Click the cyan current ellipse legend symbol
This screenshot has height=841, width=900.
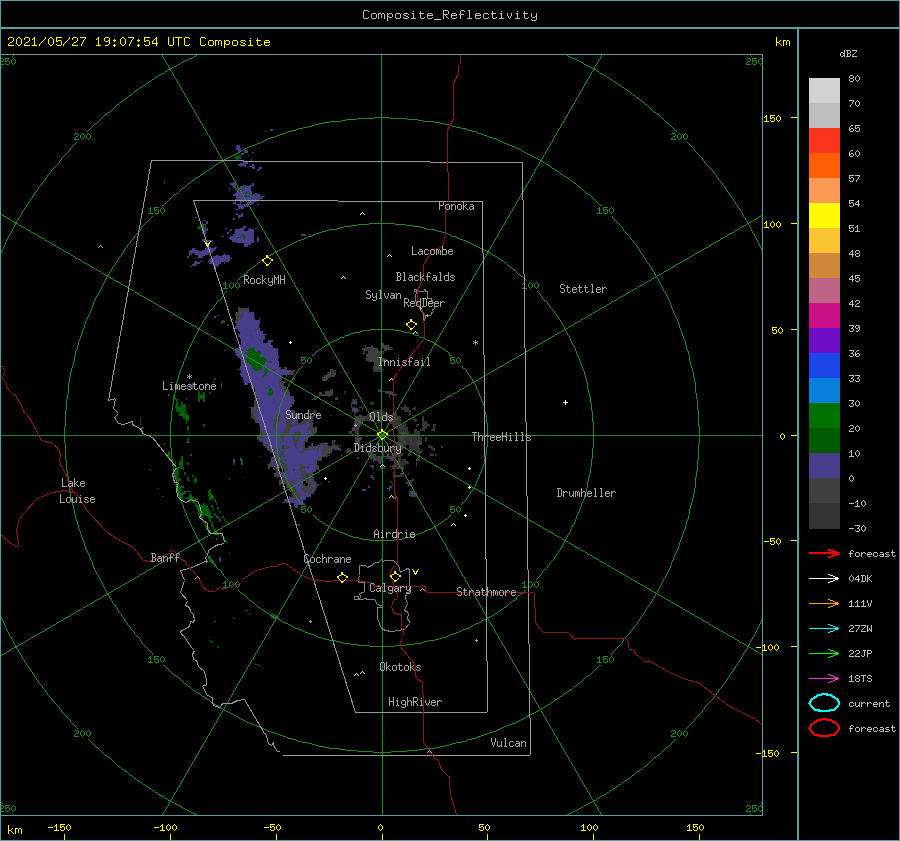(824, 703)
